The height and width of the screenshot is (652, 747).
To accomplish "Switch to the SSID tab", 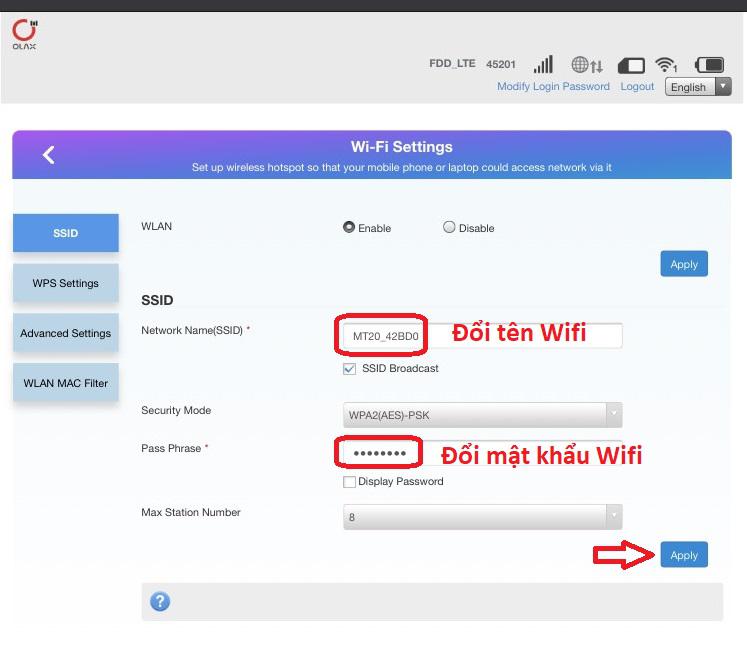I will 66,233.
